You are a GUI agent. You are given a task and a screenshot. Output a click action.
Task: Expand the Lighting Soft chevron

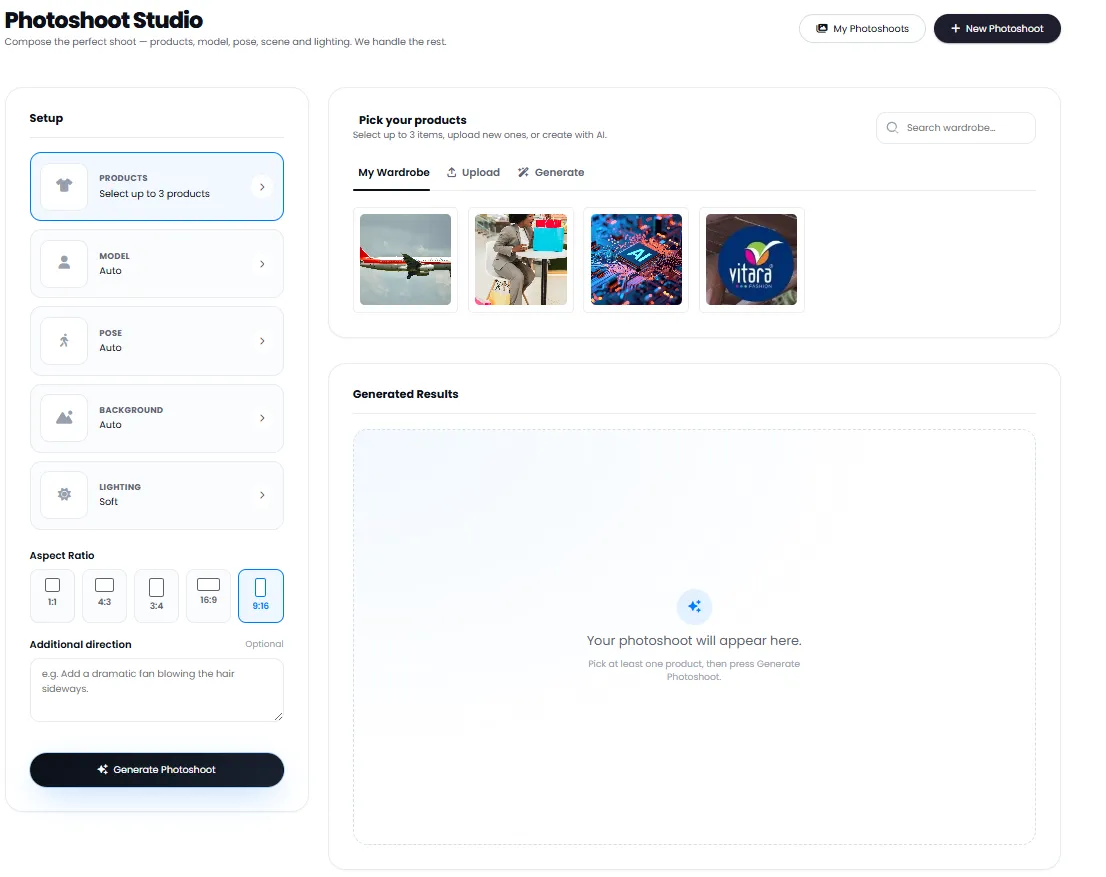coord(262,495)
